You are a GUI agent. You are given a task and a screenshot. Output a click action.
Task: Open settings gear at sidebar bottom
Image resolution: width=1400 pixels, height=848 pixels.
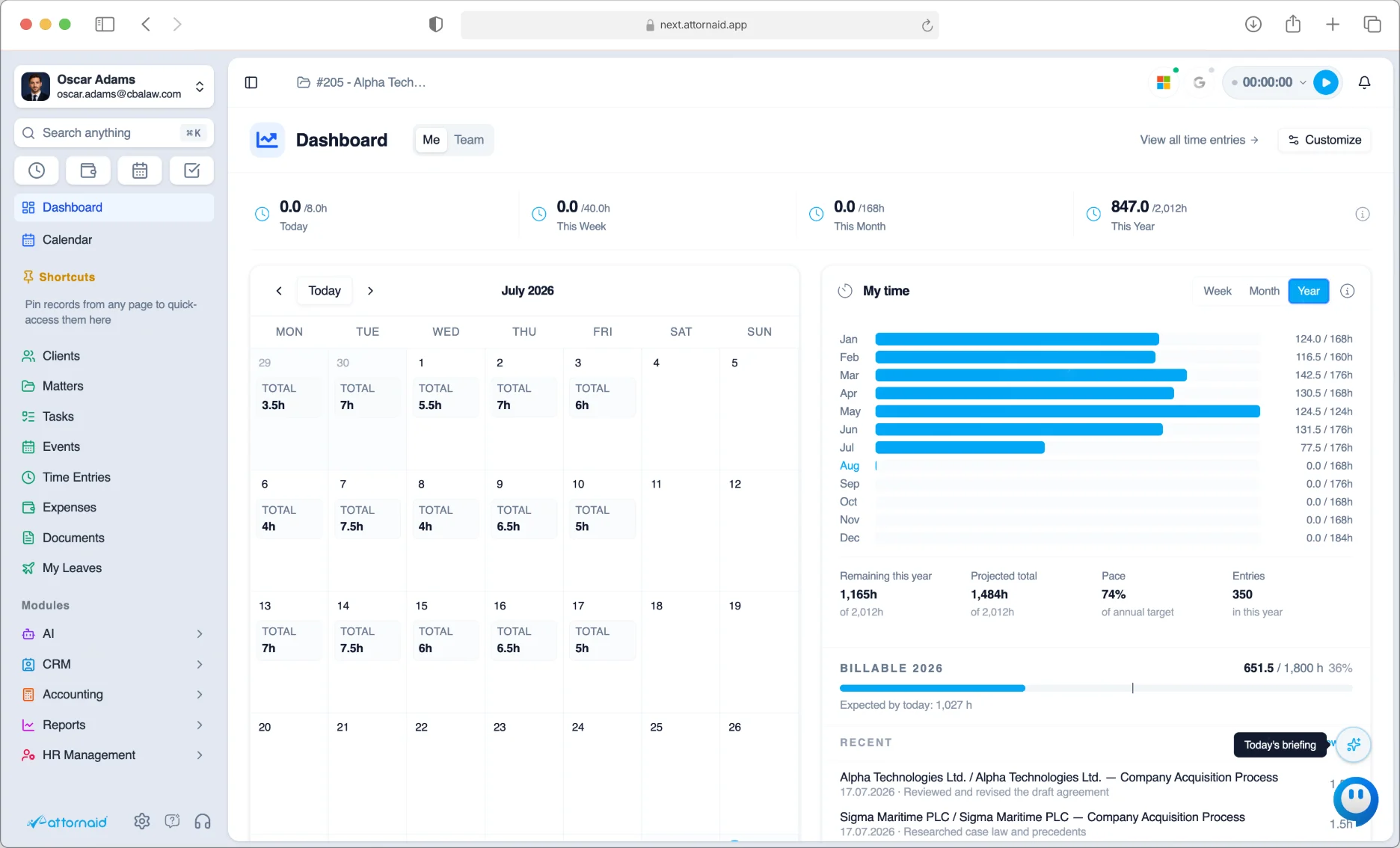(142, 822)
